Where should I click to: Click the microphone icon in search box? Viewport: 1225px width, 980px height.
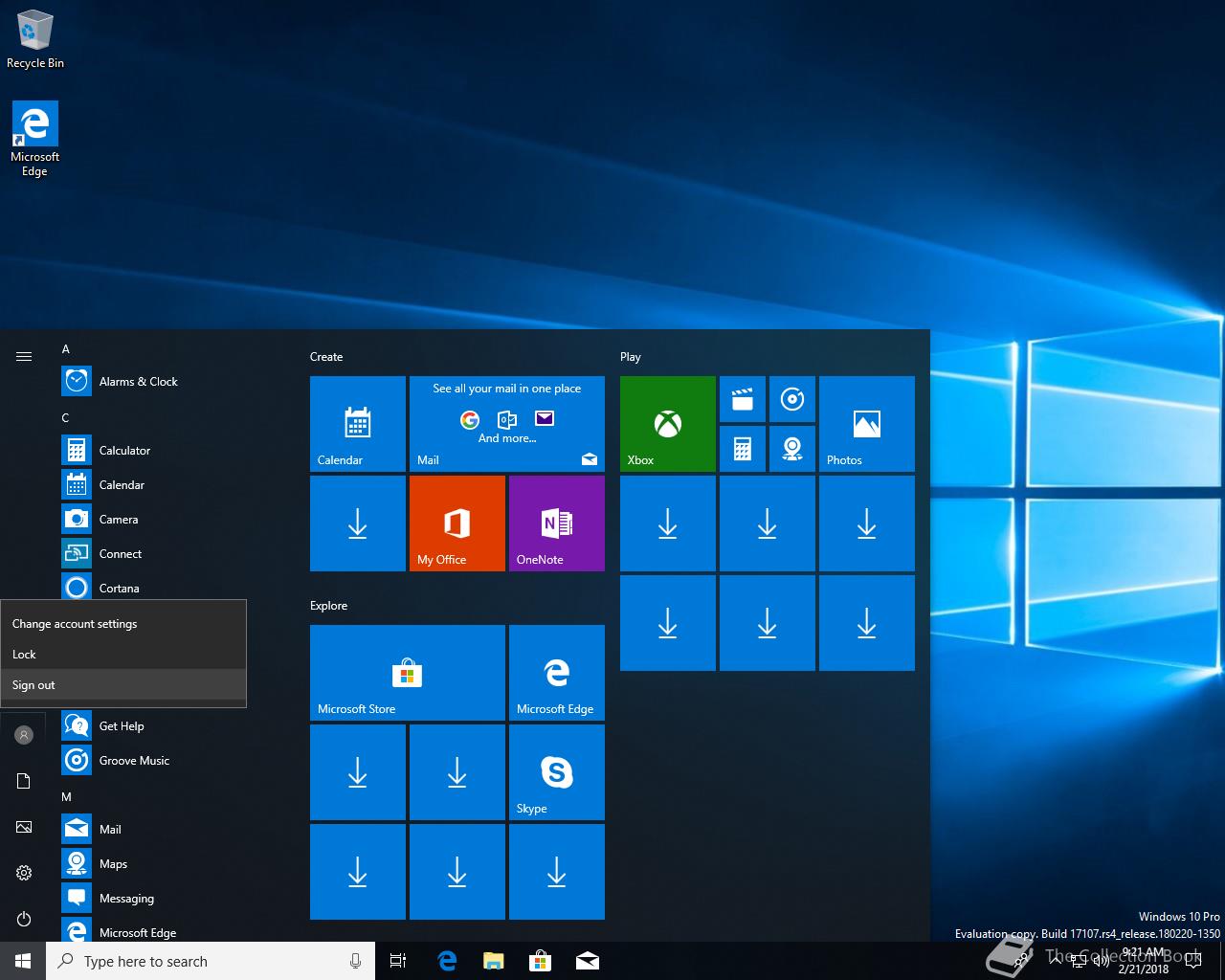pos(355,961)
